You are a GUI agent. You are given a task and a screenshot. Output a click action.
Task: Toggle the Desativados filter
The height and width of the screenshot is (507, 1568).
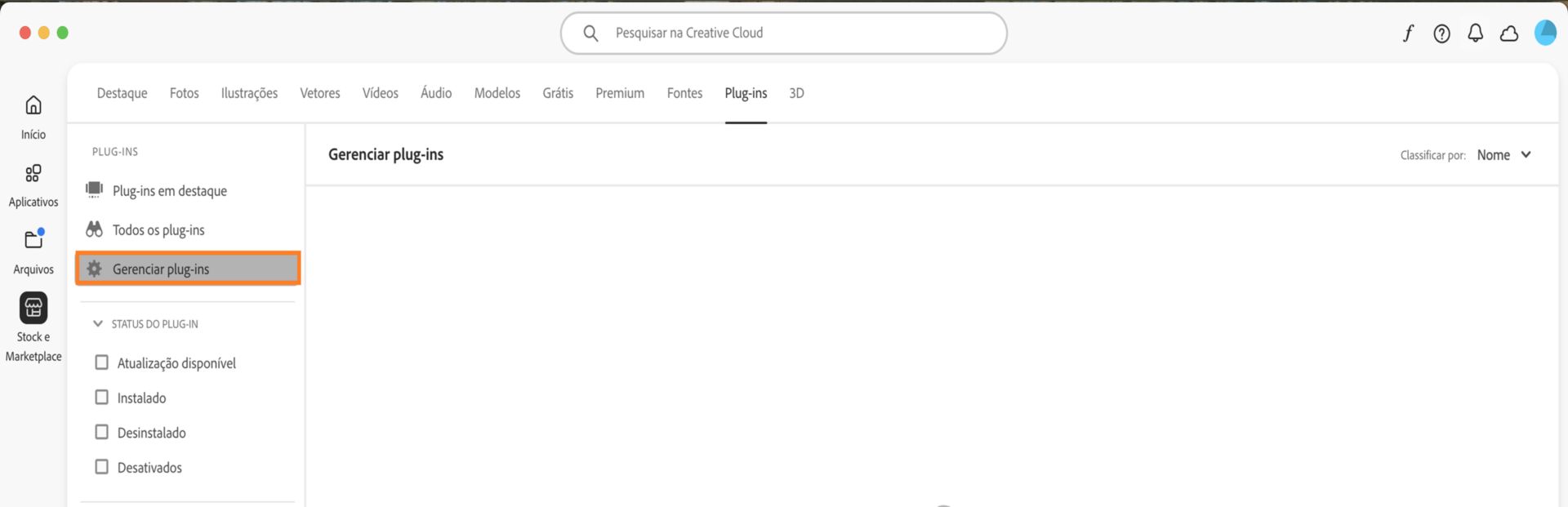pyautogui.click(x=101, y=466)
